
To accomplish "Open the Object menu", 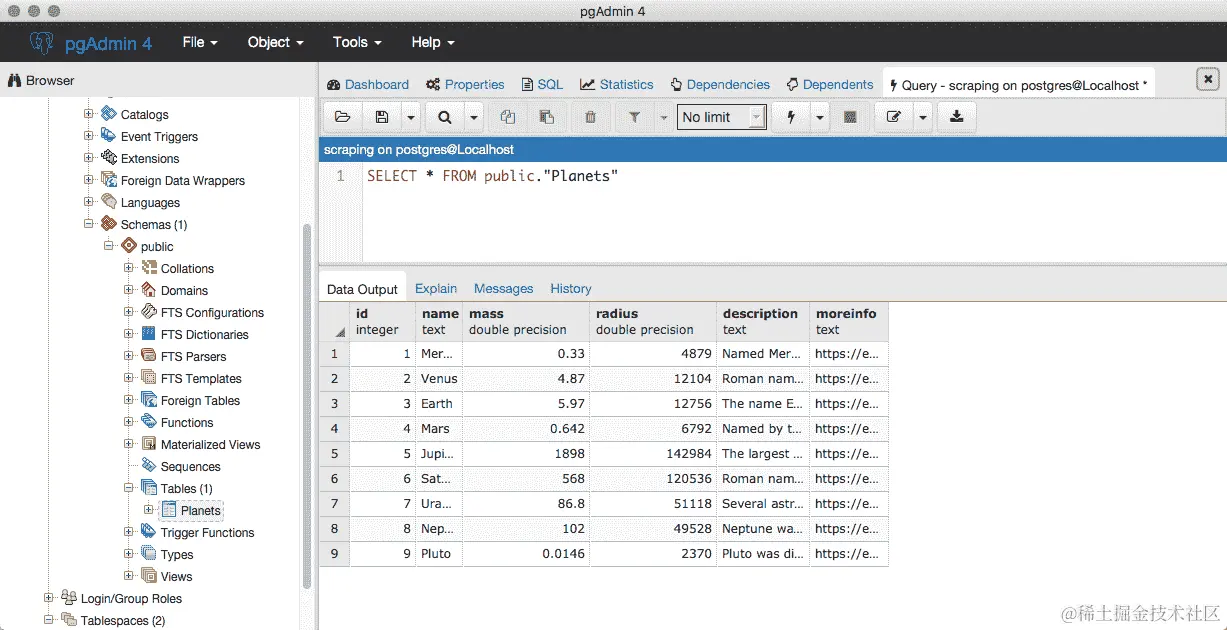I will (x=275, y=42).
